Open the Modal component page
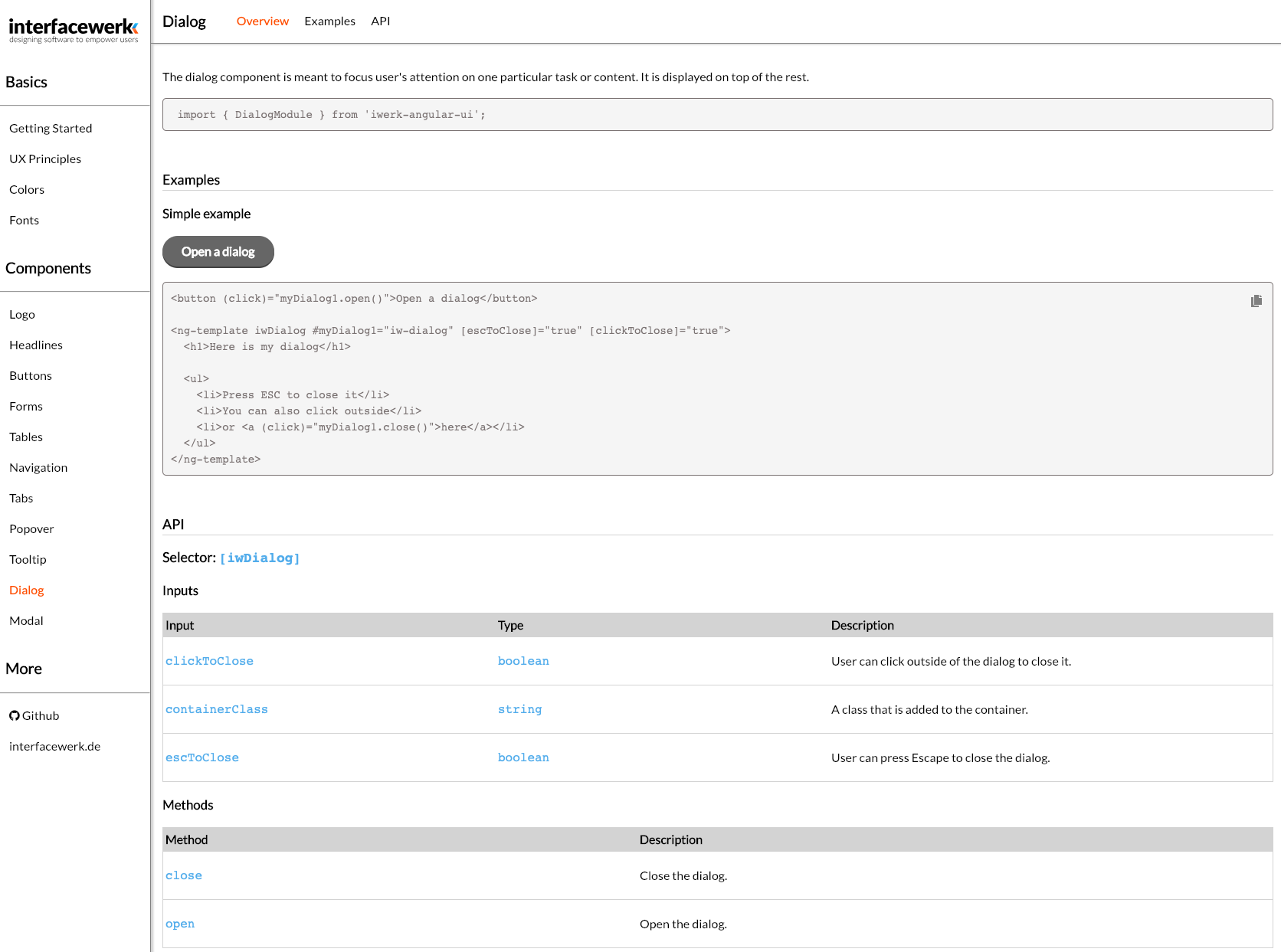Viewport: 1281px width, 952px height. pos(26,620)
